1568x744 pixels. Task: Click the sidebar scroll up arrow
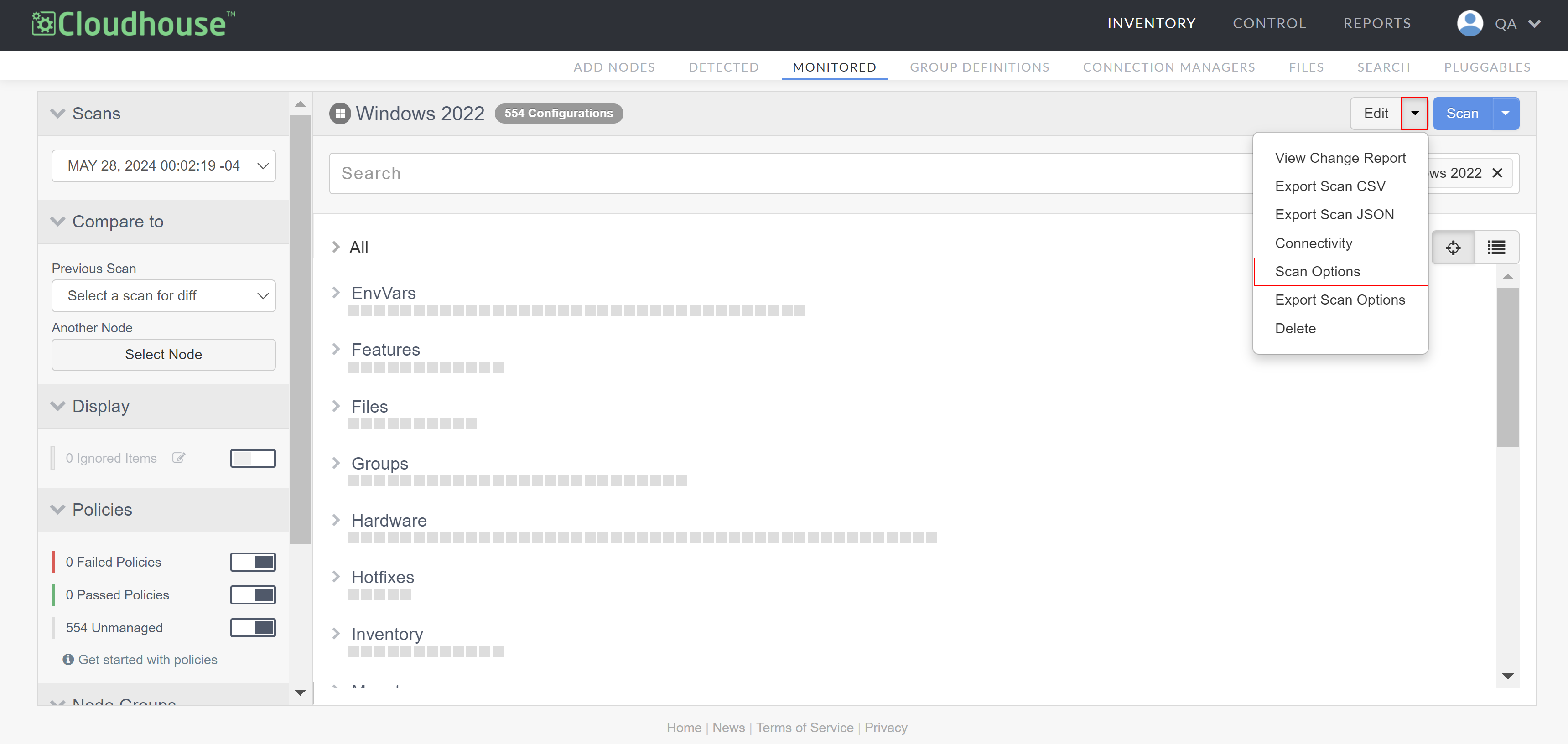(x=300, y=104)
